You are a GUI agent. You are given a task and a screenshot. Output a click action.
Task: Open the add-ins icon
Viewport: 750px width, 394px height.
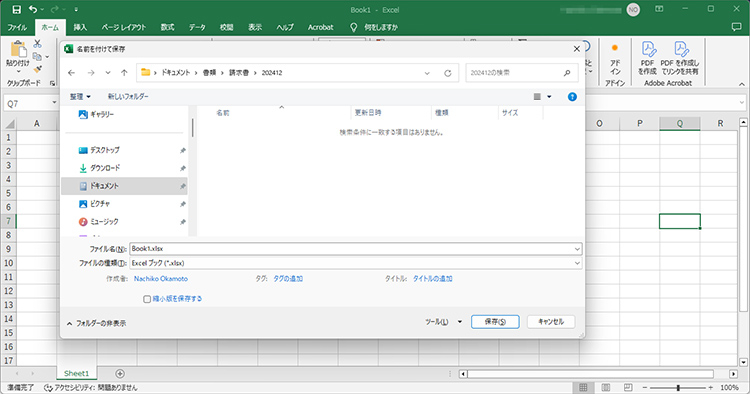pos(615,48)
